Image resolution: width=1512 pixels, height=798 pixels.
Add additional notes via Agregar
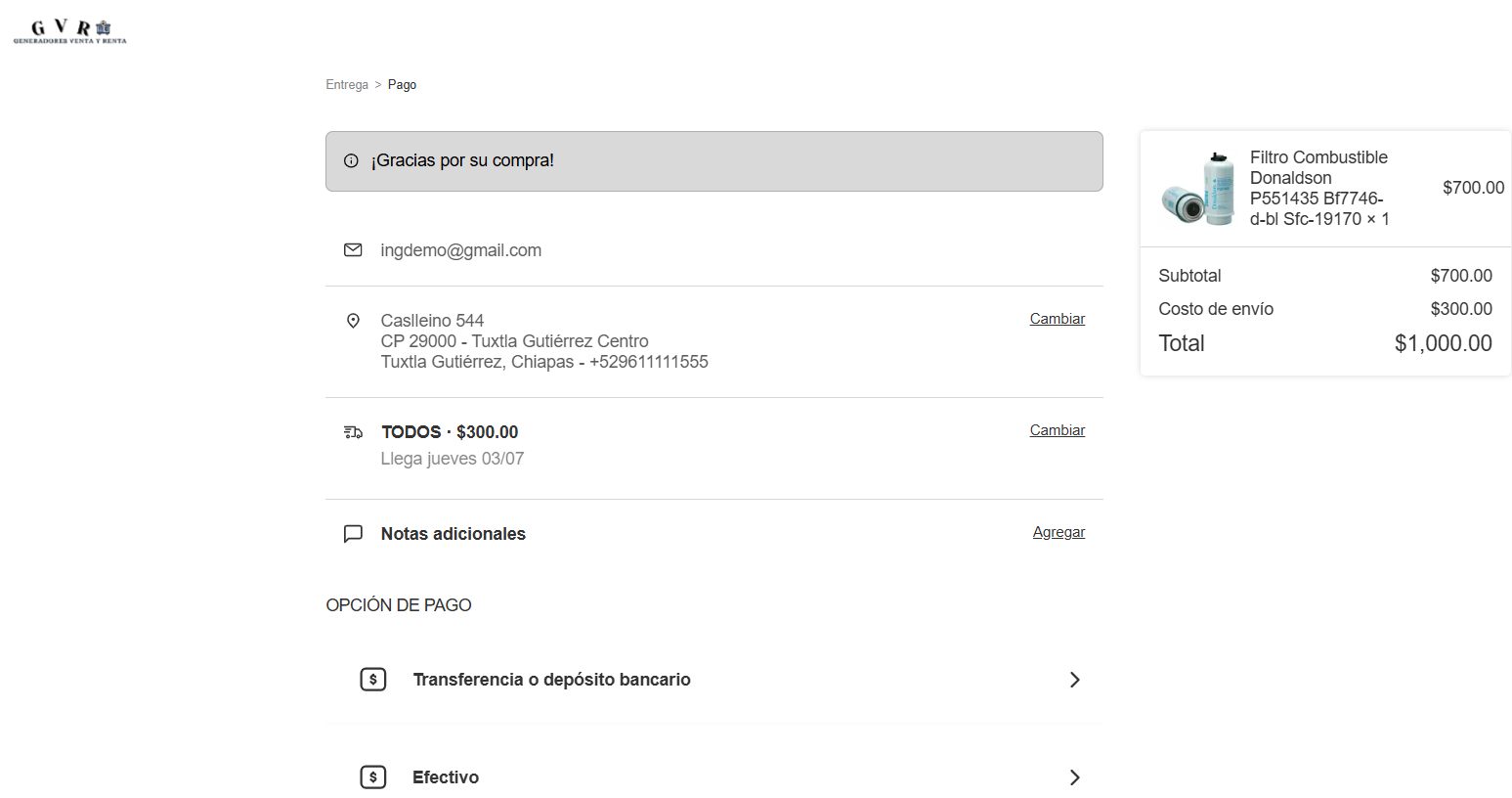pos(1058,532)
